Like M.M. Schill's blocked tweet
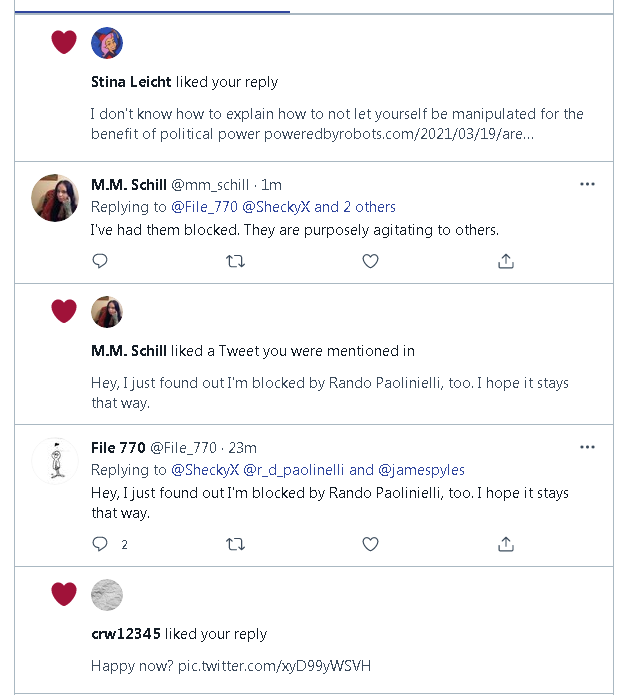This screenshot has height=695, width=630. pyautogui.click(x=370, y=261)
